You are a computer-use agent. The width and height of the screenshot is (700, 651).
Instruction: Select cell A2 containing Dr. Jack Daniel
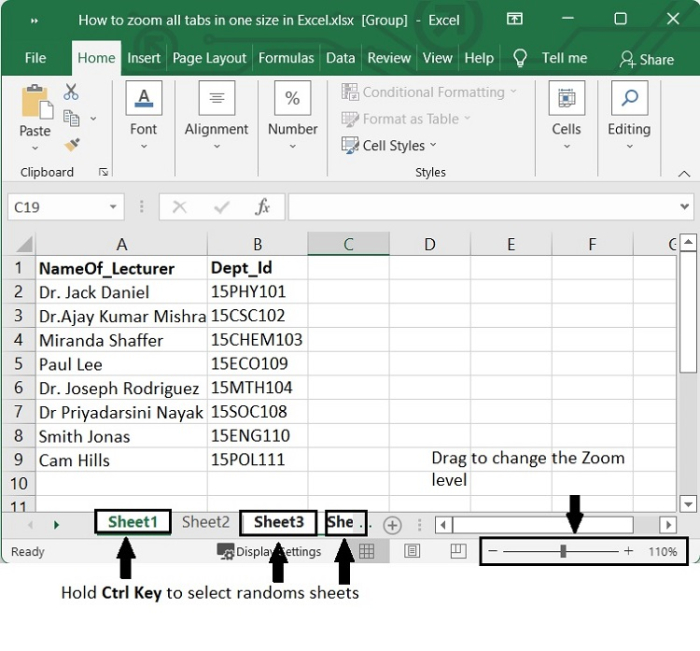point(120,292)
